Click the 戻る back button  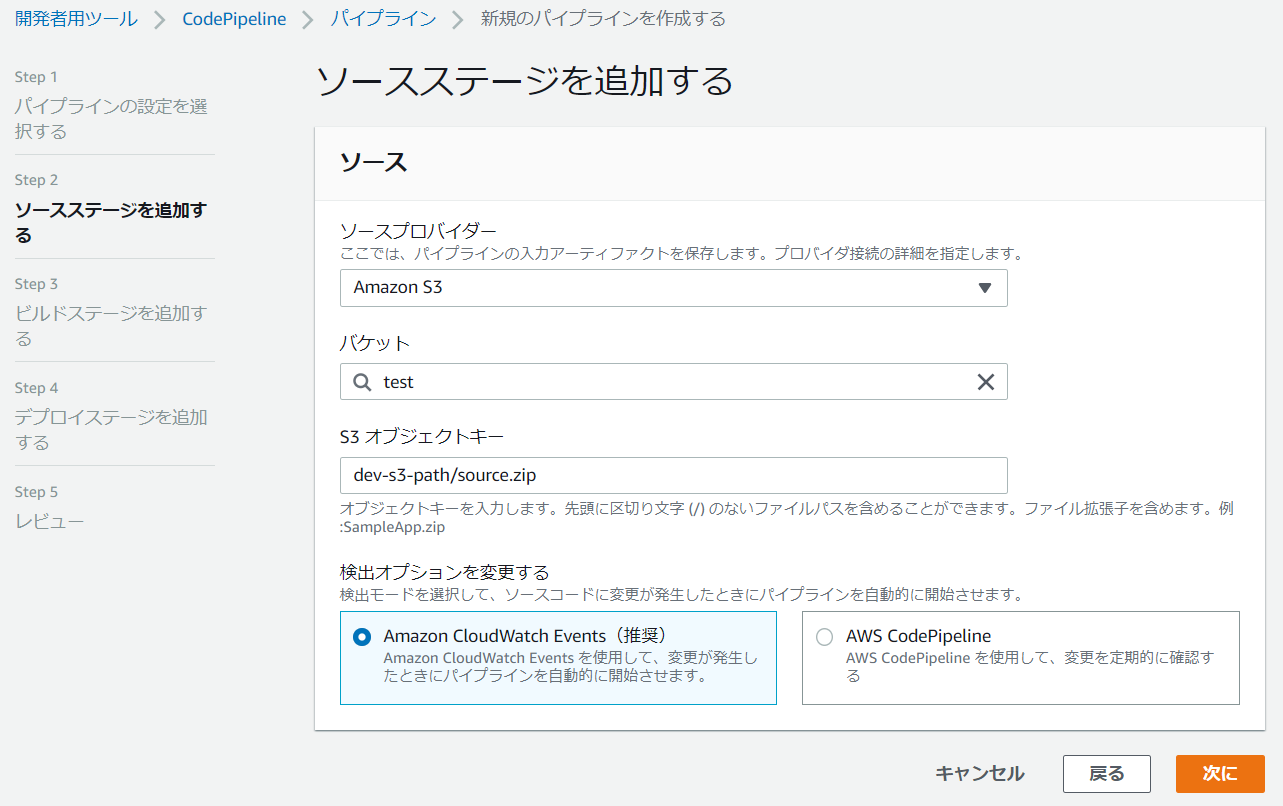tap(1106, 773)
